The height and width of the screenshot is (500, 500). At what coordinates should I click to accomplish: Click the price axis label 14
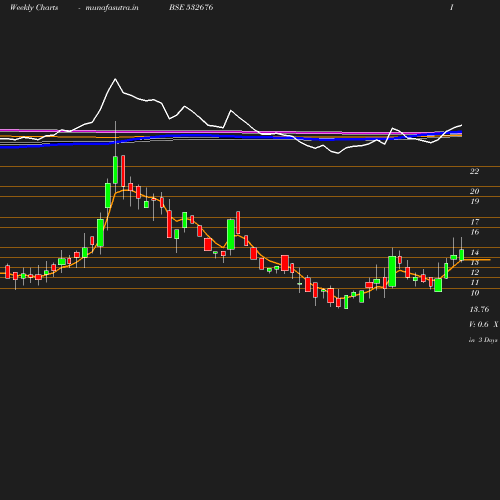pyautogui.click(x=475, y=253)
